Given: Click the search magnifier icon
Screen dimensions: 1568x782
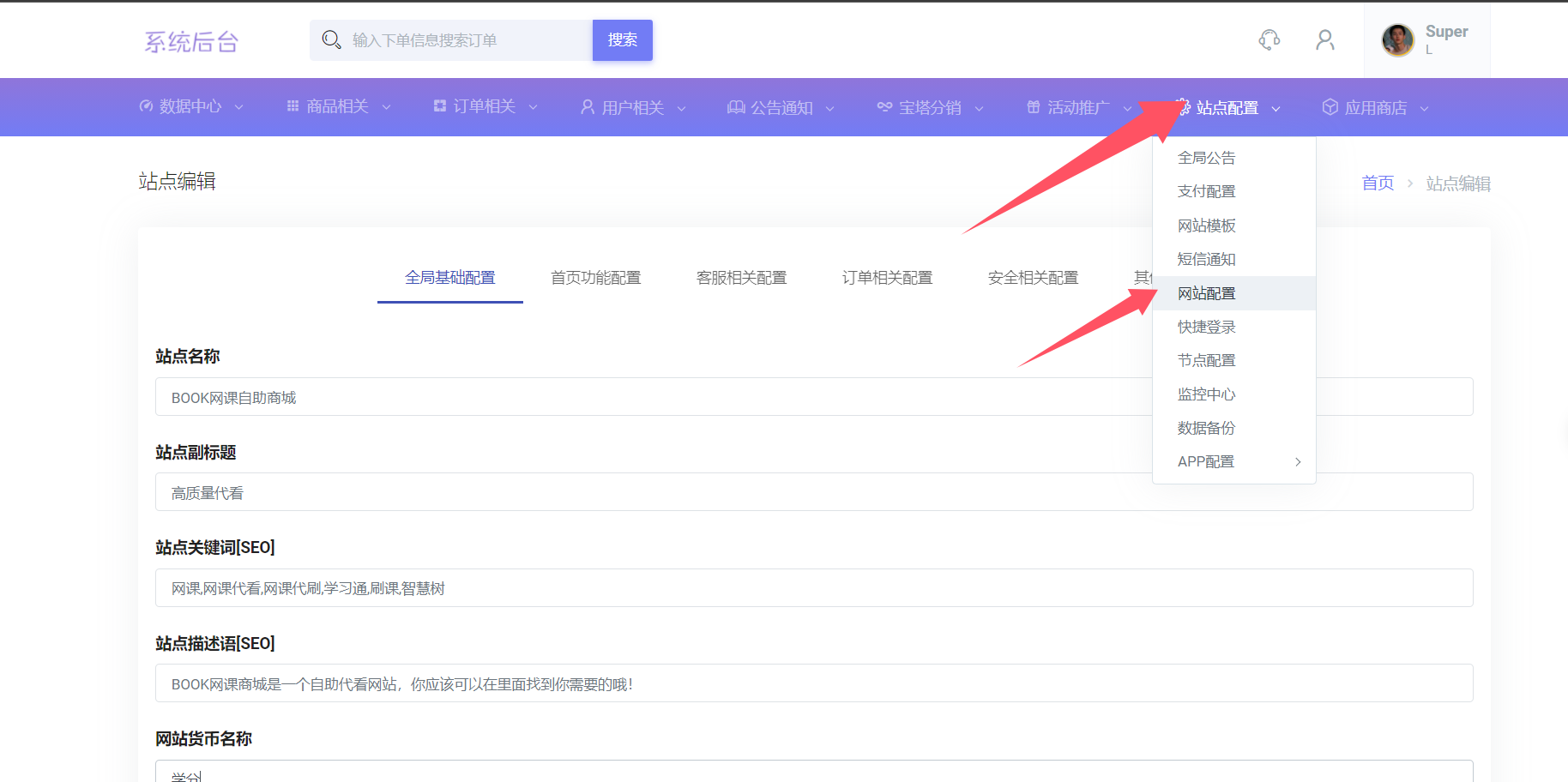Looking at the screenshot, I should click(331, 39).
